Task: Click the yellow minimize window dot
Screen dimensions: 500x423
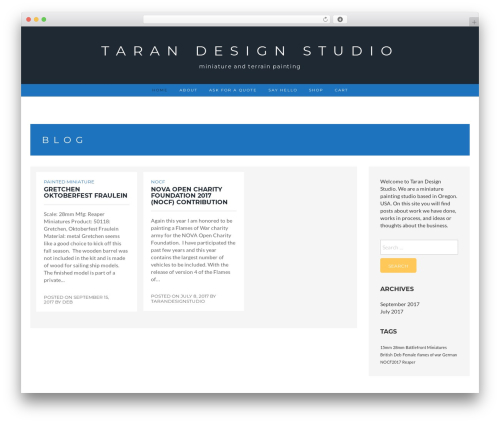Action: [36, 19]
